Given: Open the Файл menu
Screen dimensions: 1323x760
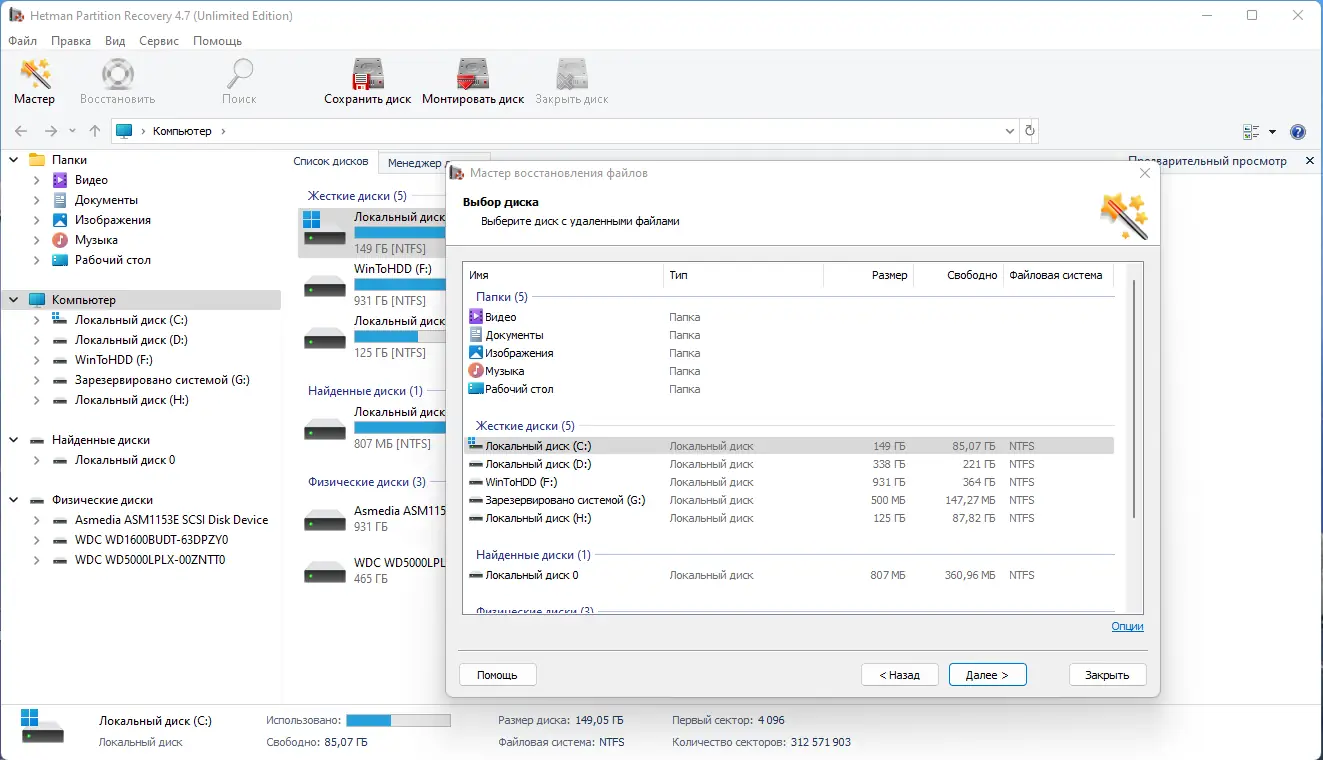Looking at the screenshot, I should coord(22,41).
